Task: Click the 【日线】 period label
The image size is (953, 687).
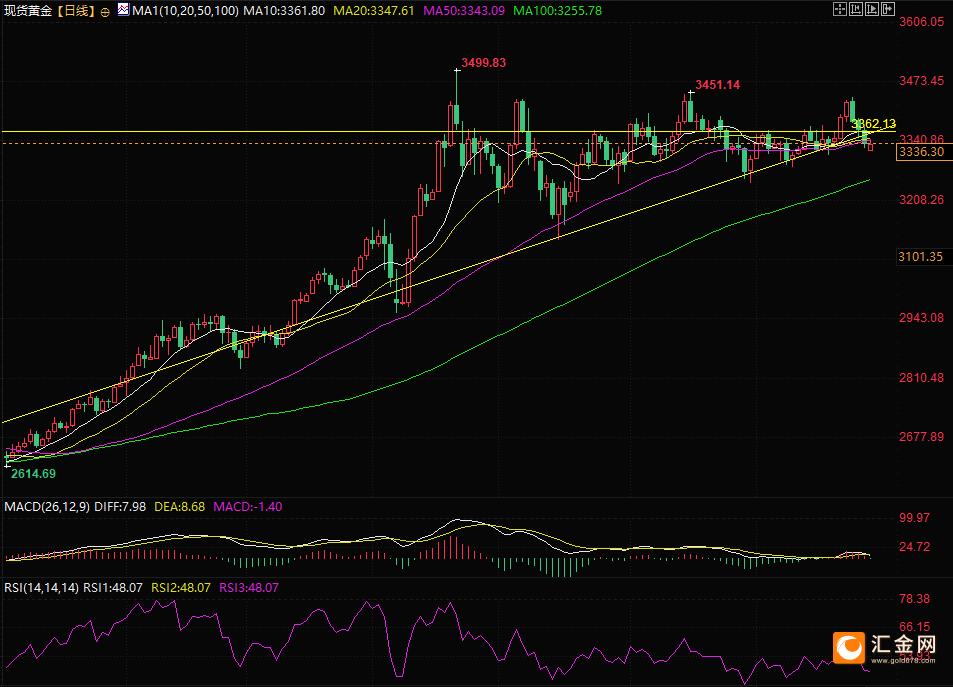Action: tap(76, 10)
